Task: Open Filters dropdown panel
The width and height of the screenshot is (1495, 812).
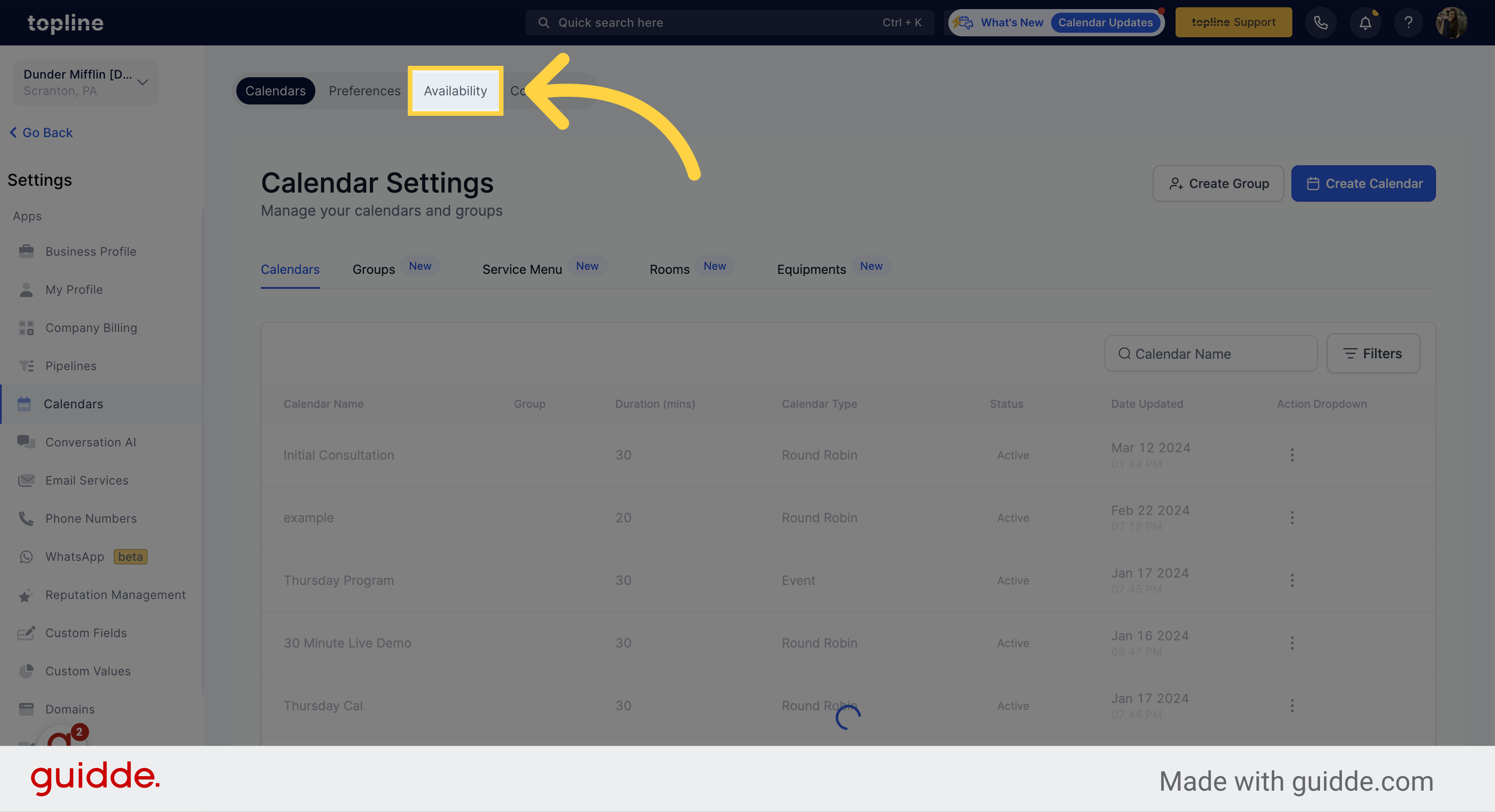Action: (1374, 353)
